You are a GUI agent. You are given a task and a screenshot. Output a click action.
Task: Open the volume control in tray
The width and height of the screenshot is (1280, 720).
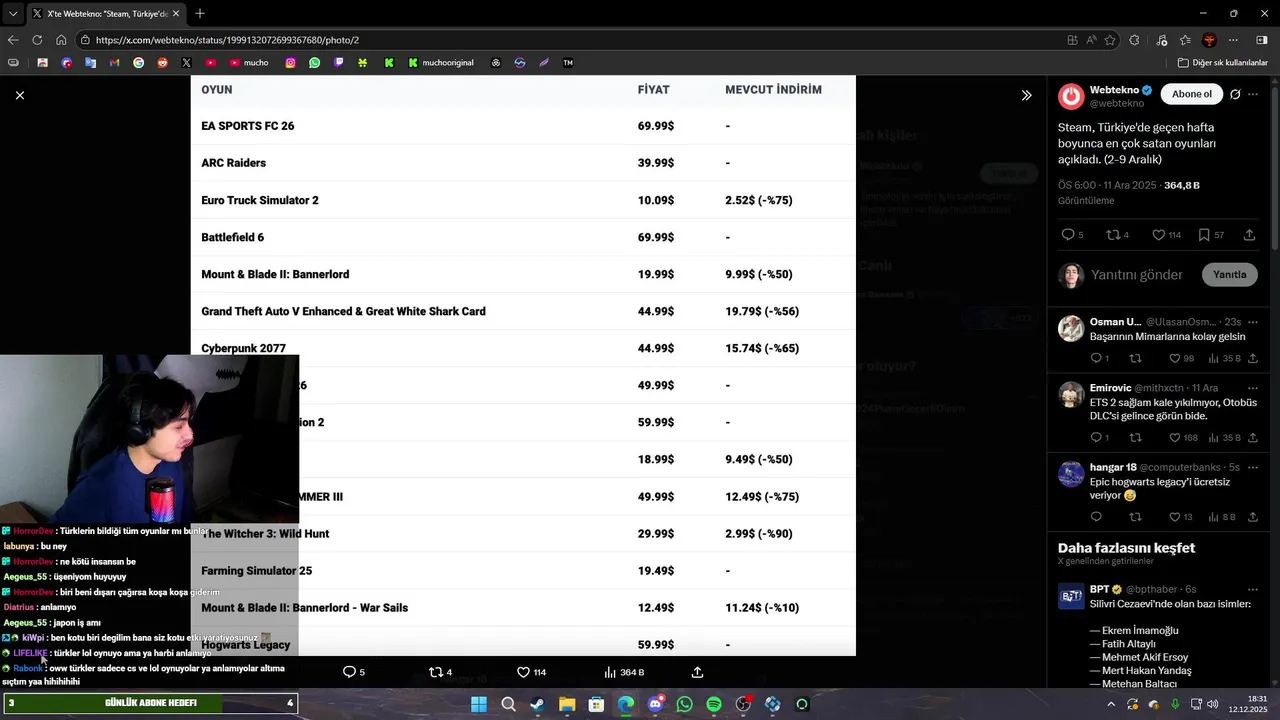pos(1213,704)
